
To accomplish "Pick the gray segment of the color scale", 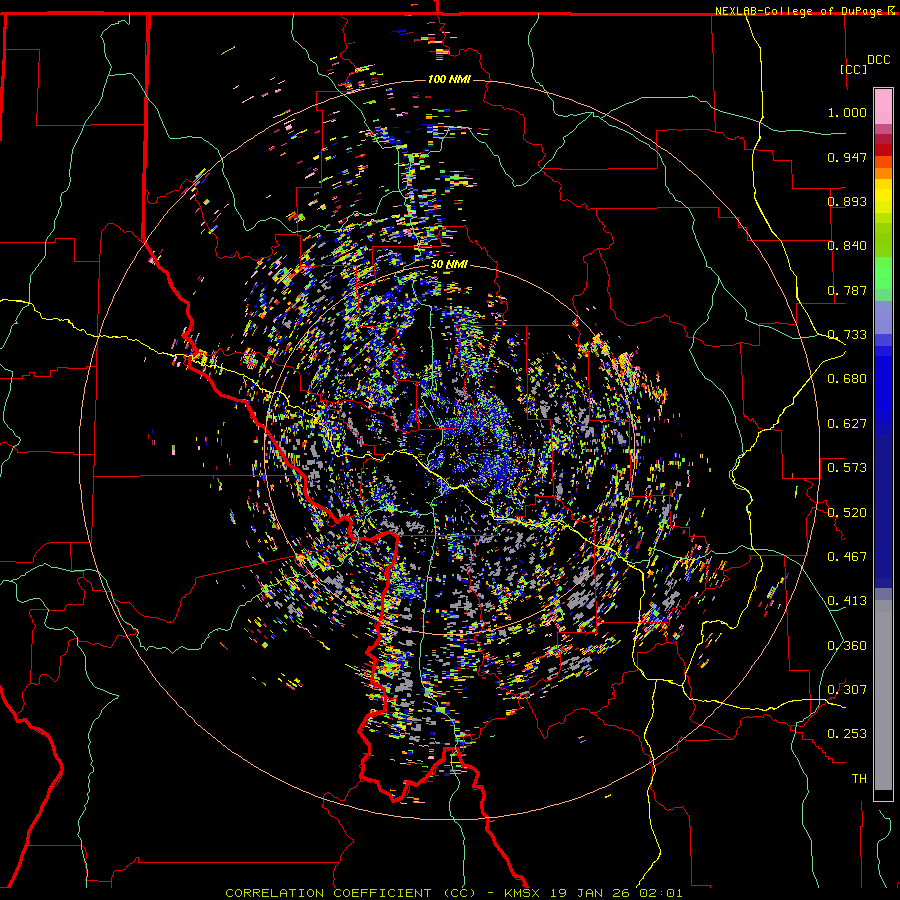I will 883,695.
